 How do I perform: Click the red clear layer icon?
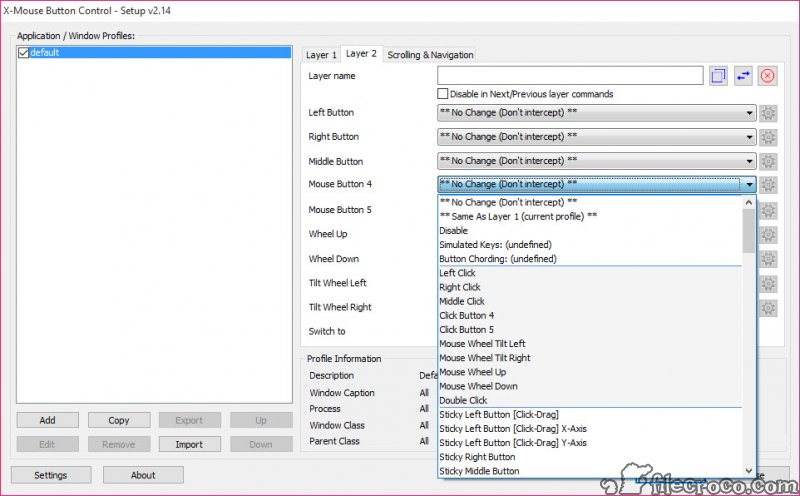[x=767, y=76]
